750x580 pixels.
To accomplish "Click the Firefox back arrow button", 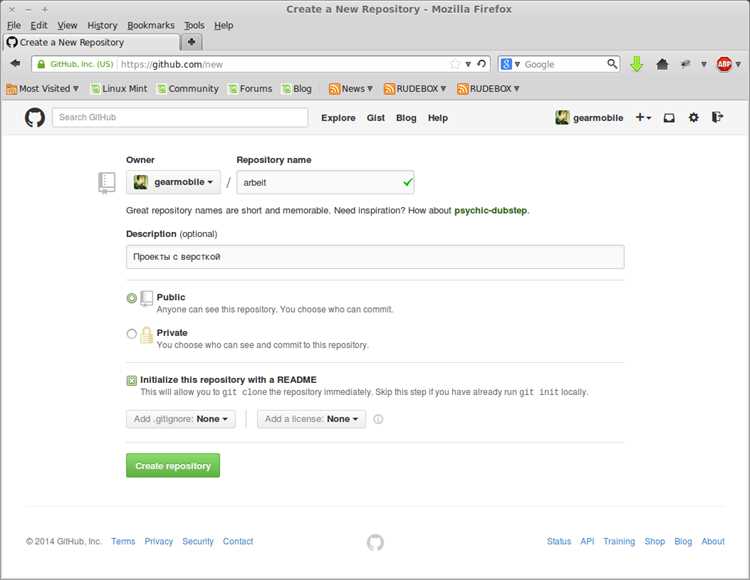I will pyautogui.click(x=15, y=63).
